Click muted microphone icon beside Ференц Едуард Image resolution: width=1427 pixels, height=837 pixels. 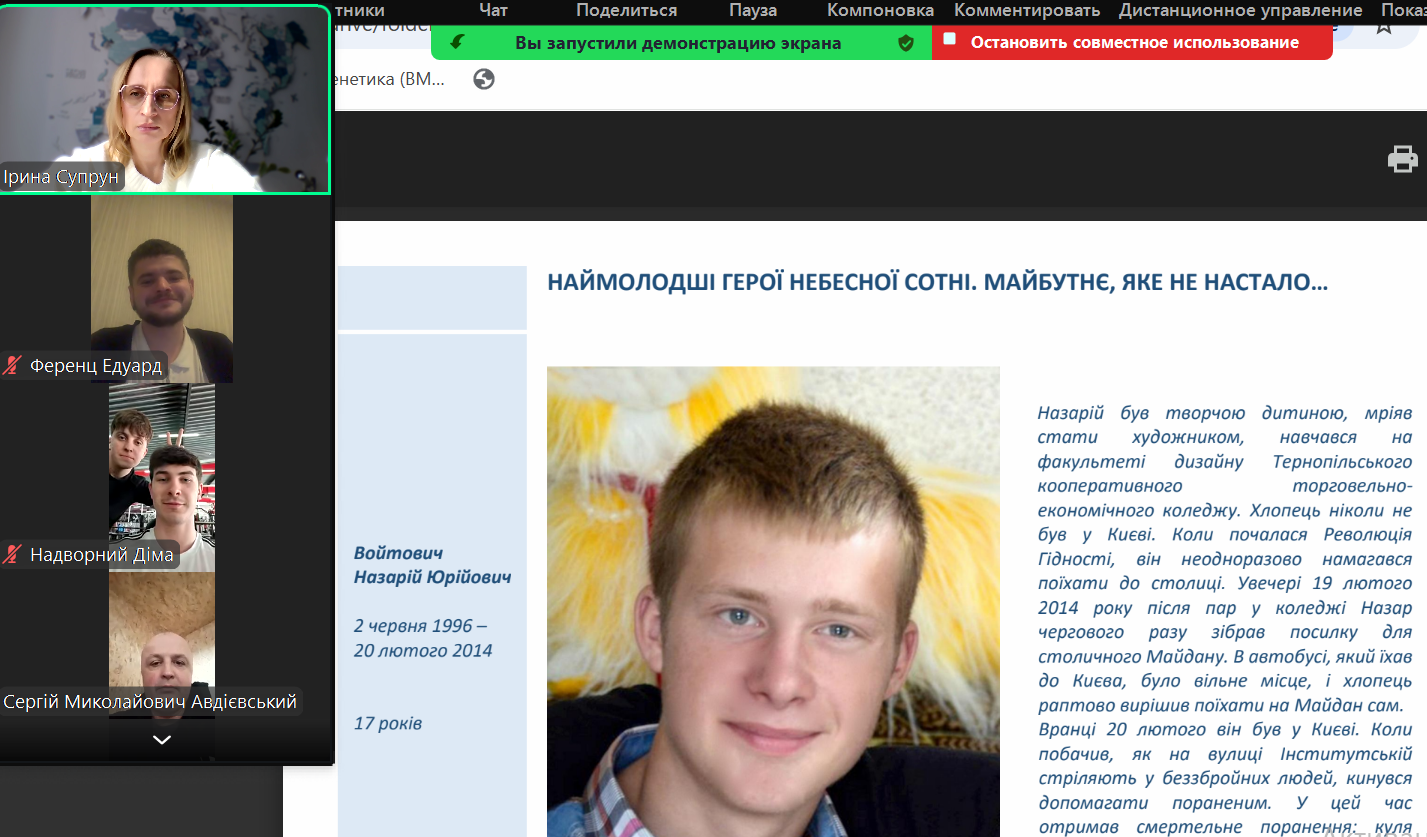coord(13,365)
